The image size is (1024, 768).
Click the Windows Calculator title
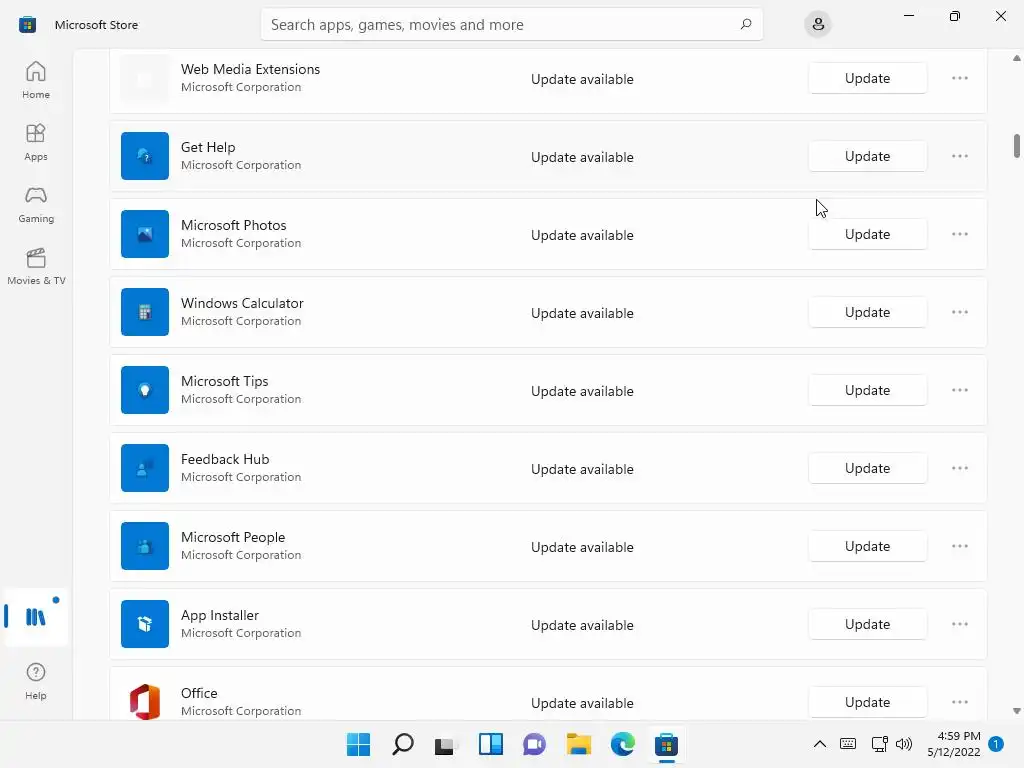tap(242, 303)
